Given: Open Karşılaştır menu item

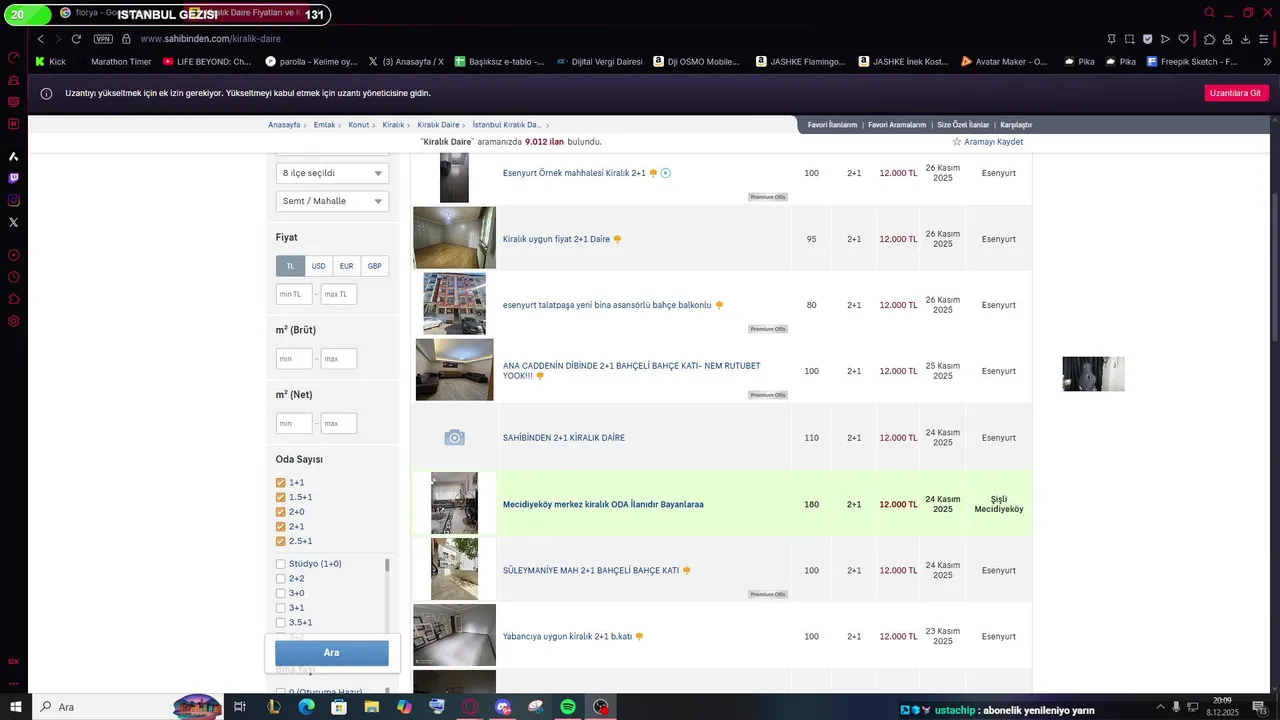Looking at the screenshot, I should coord(1016,125).
